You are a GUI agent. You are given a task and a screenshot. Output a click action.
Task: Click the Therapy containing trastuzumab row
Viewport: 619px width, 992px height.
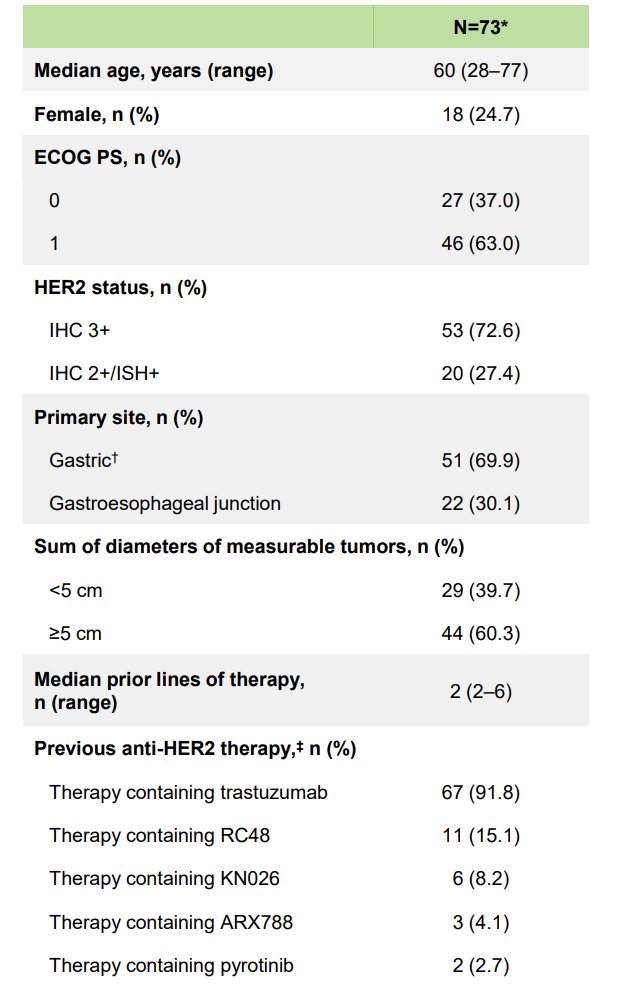(x=188, y=793)
